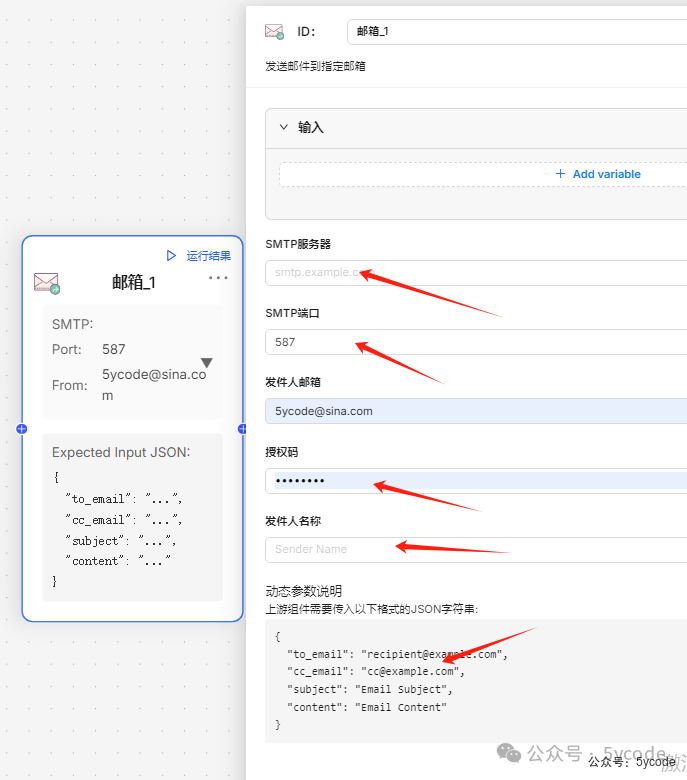Click the 上游组件需要传入以下格式的JSON字符串 note

pyautogui.click(x=372, y=609)
